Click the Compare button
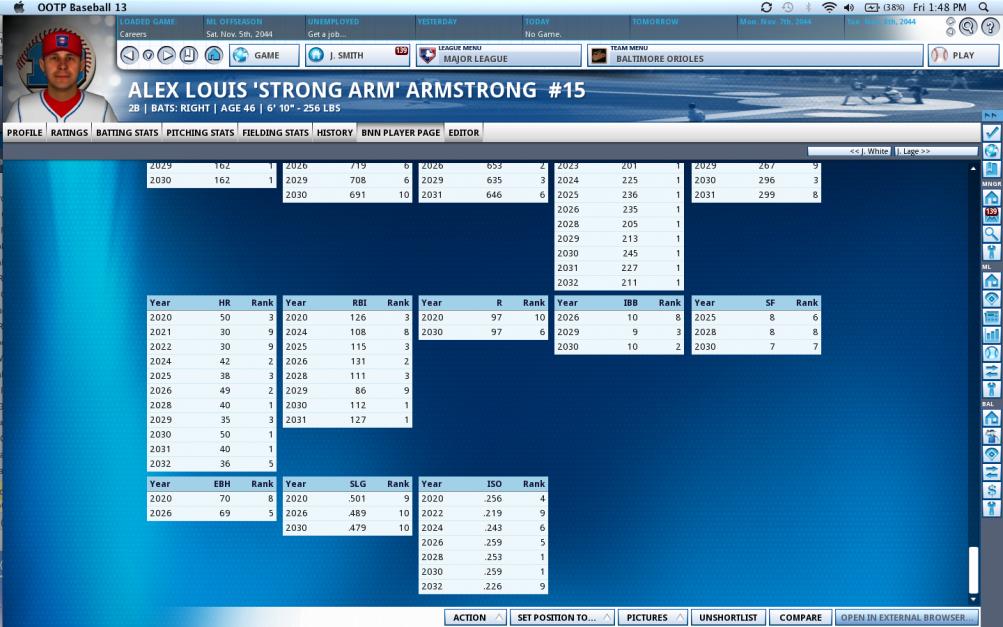The width and height of the screenshot is (1003, 627). (x=800, y=618)
